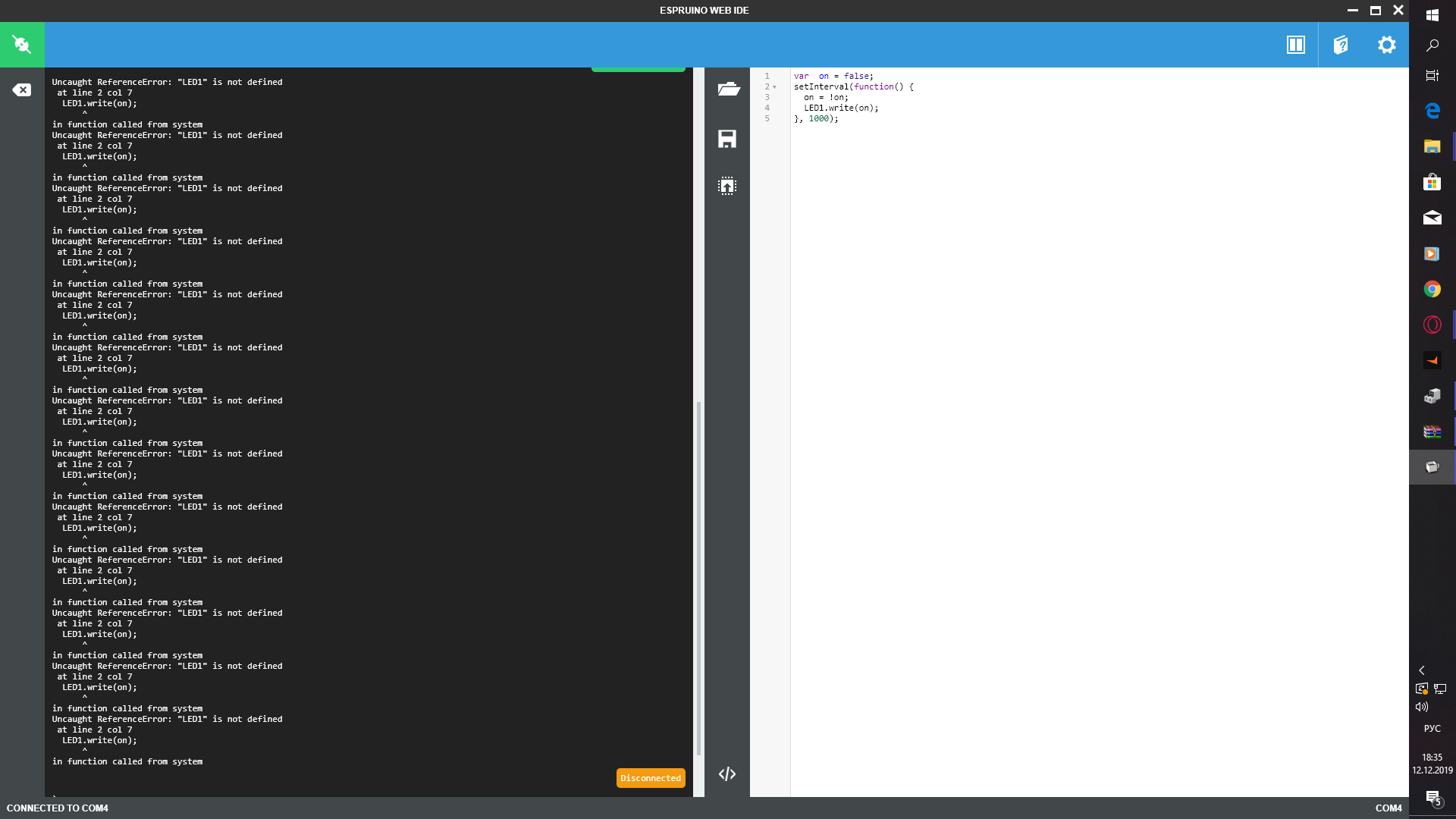Open the help book icon
1456x819 pixels.
coord(1341,45)
